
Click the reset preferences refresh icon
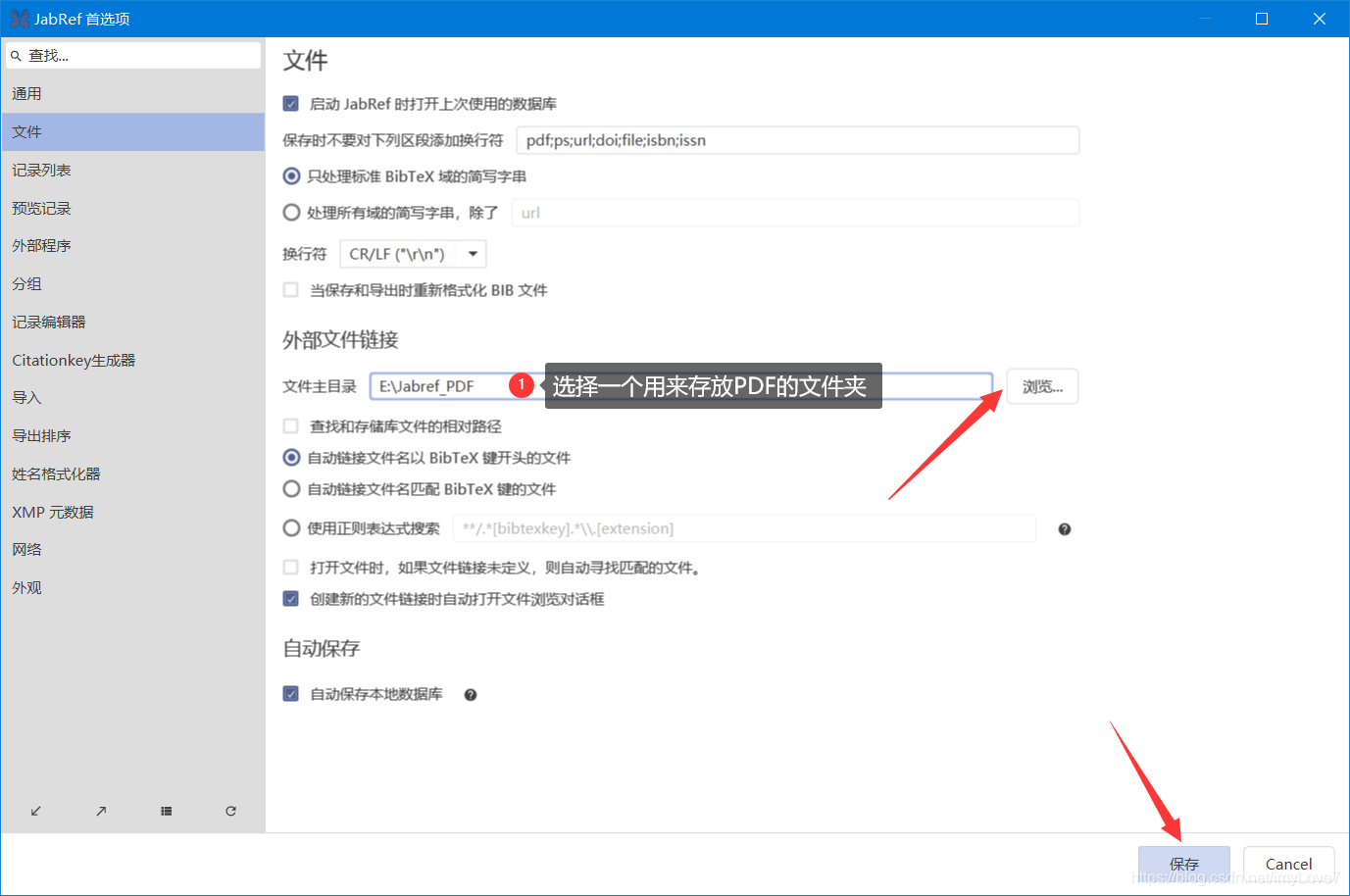(230, 811)
